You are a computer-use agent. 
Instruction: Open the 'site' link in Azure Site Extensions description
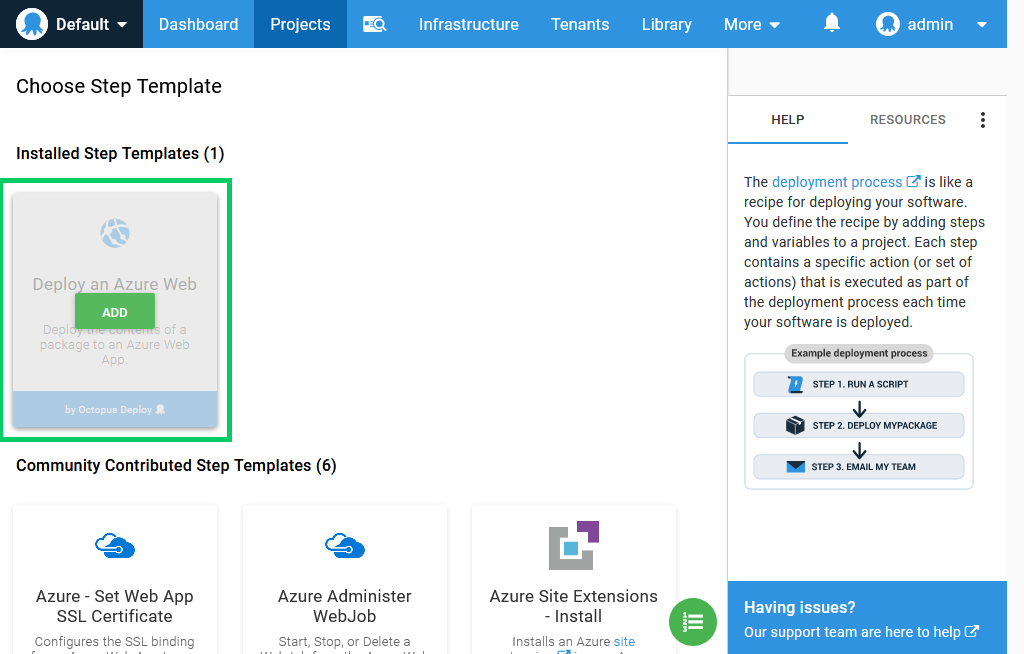coord(624,642)
